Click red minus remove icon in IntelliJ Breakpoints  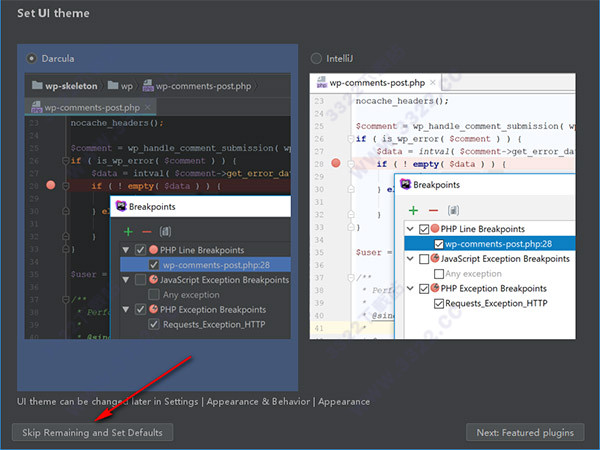click(x=433, y=210)
